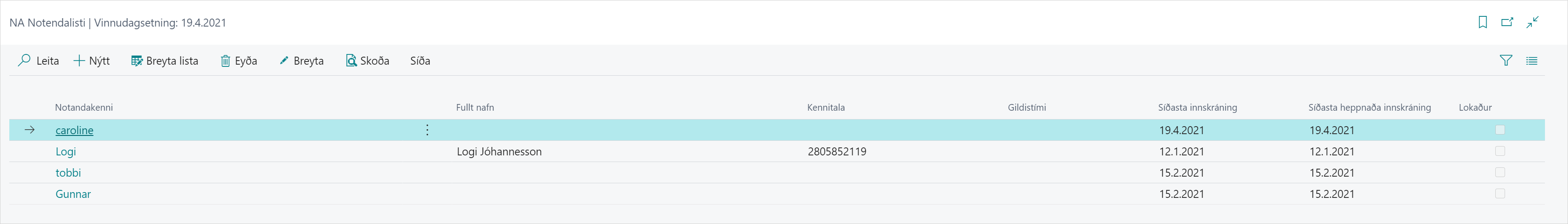The image size is (1568, 224).
Task: Click the bookmark icon in header
Action: (1483, 23)
